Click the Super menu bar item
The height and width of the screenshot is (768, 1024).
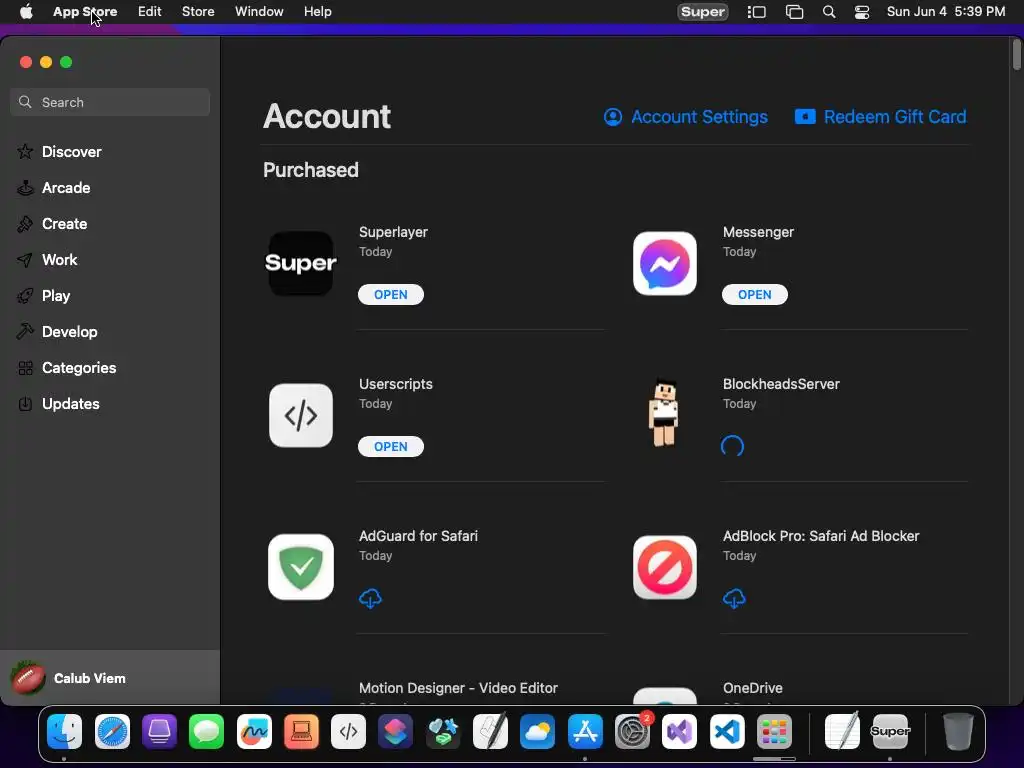coord(703,12)
